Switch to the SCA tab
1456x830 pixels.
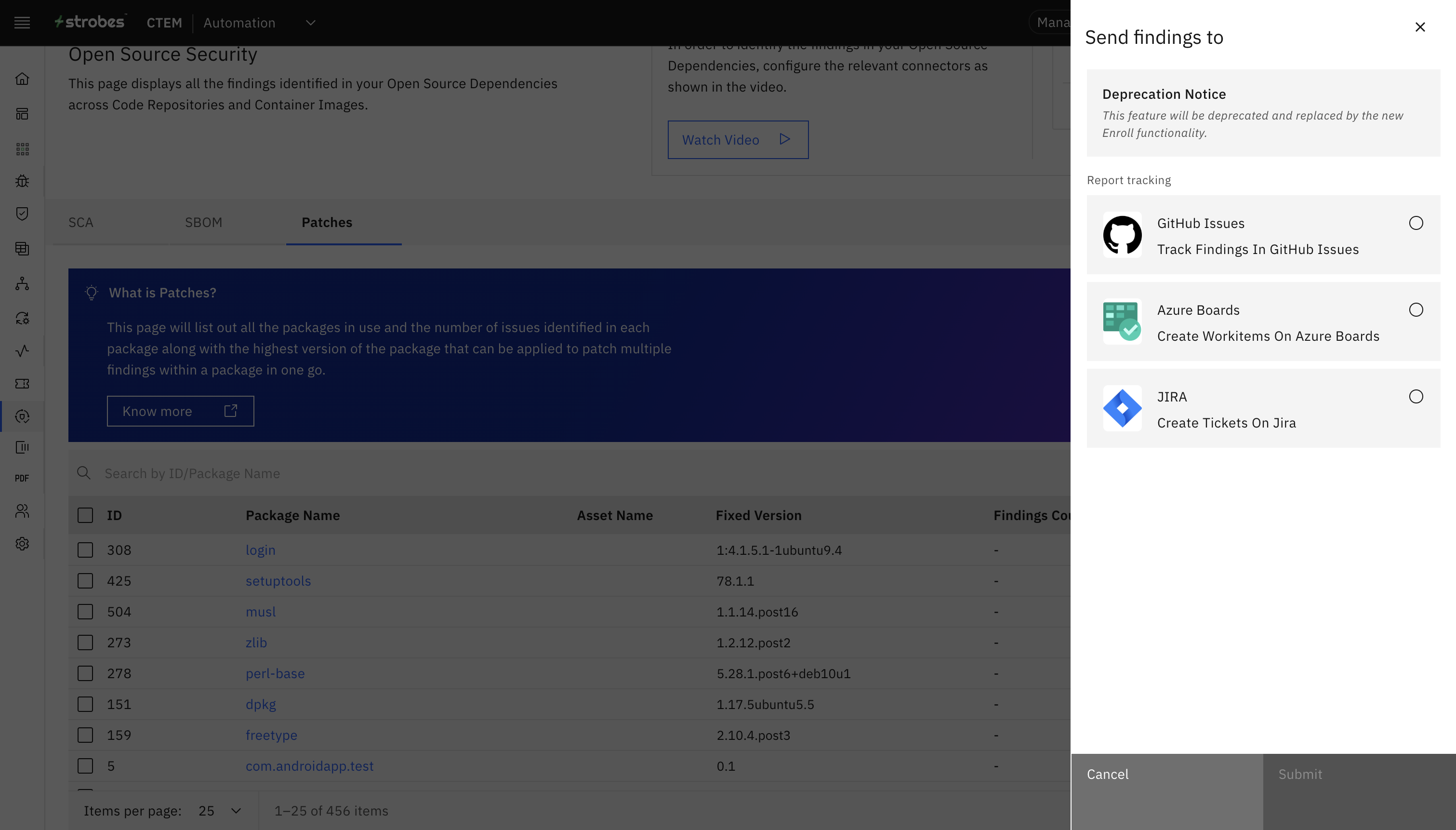point(81,222)
